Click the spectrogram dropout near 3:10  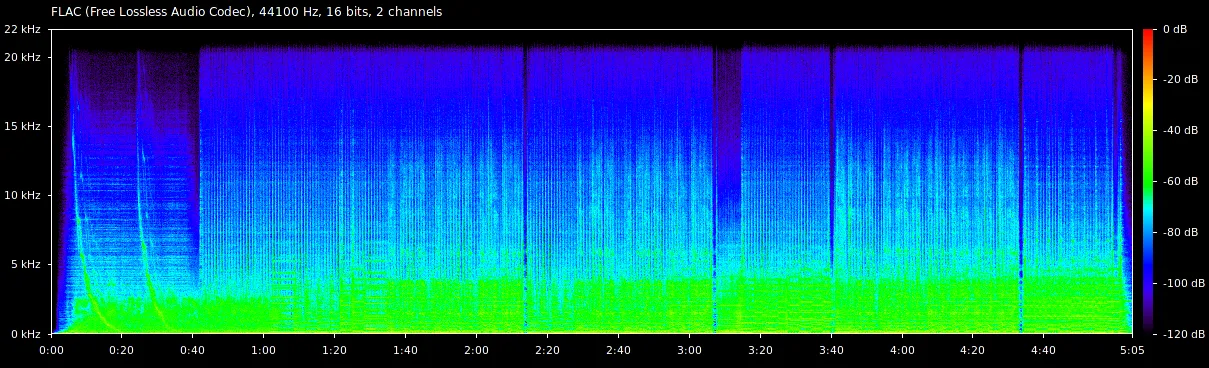tap(728, 140)
